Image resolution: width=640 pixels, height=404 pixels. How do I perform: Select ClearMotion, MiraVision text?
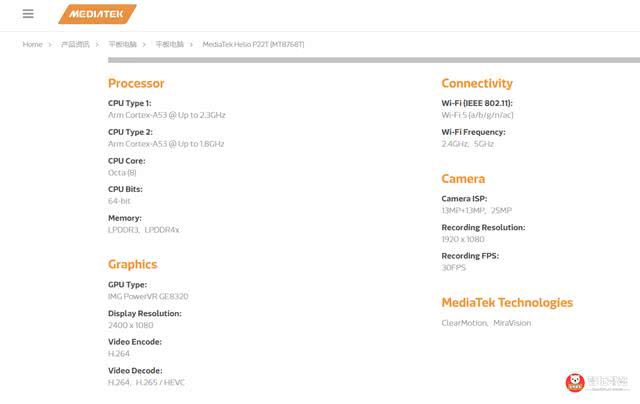point(486,323)
